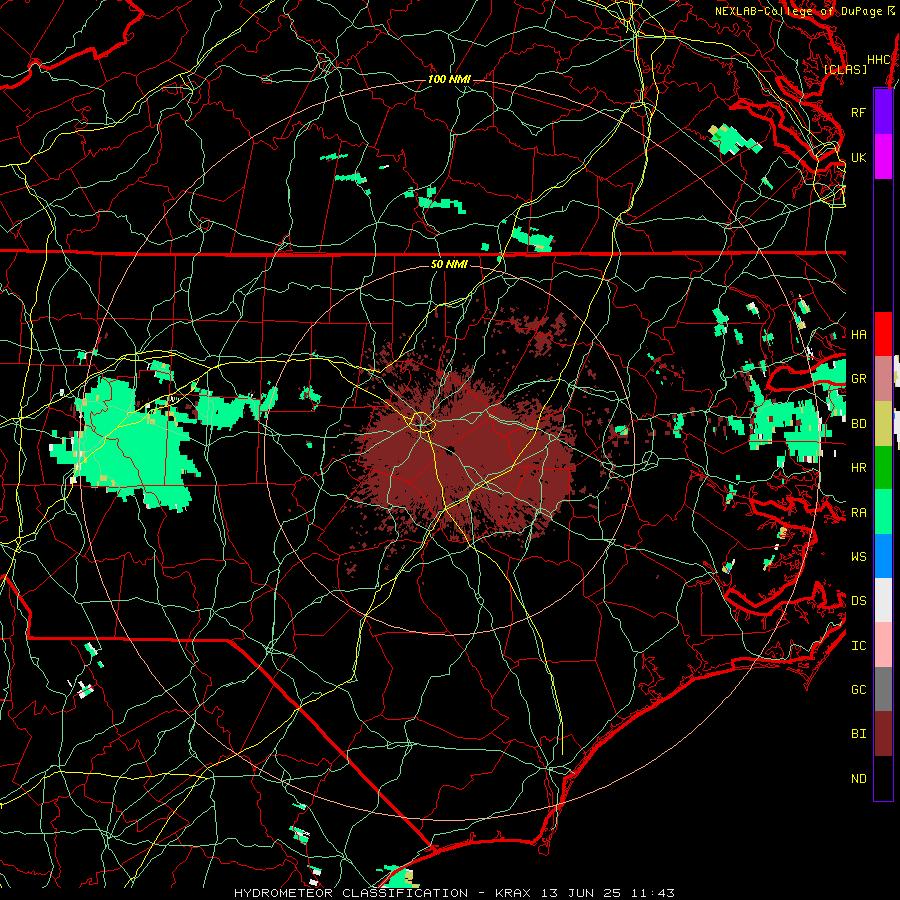Select the gray GC legend swatch
The width and height of the screenshot is (900, 900).
click(x=883, y=689)
